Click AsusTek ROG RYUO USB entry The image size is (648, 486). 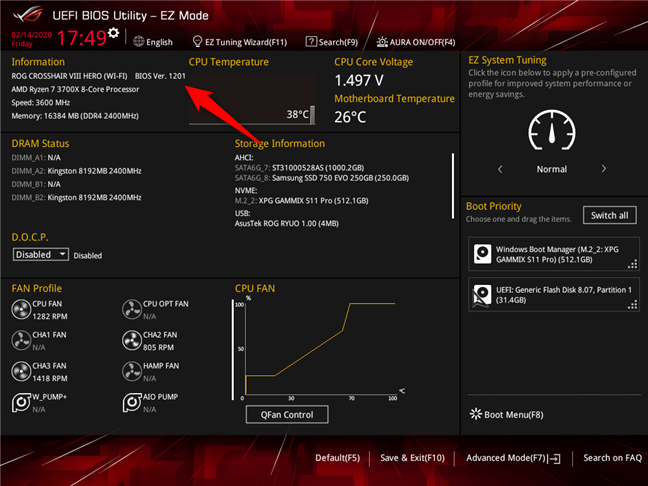(x=286, y=224)
